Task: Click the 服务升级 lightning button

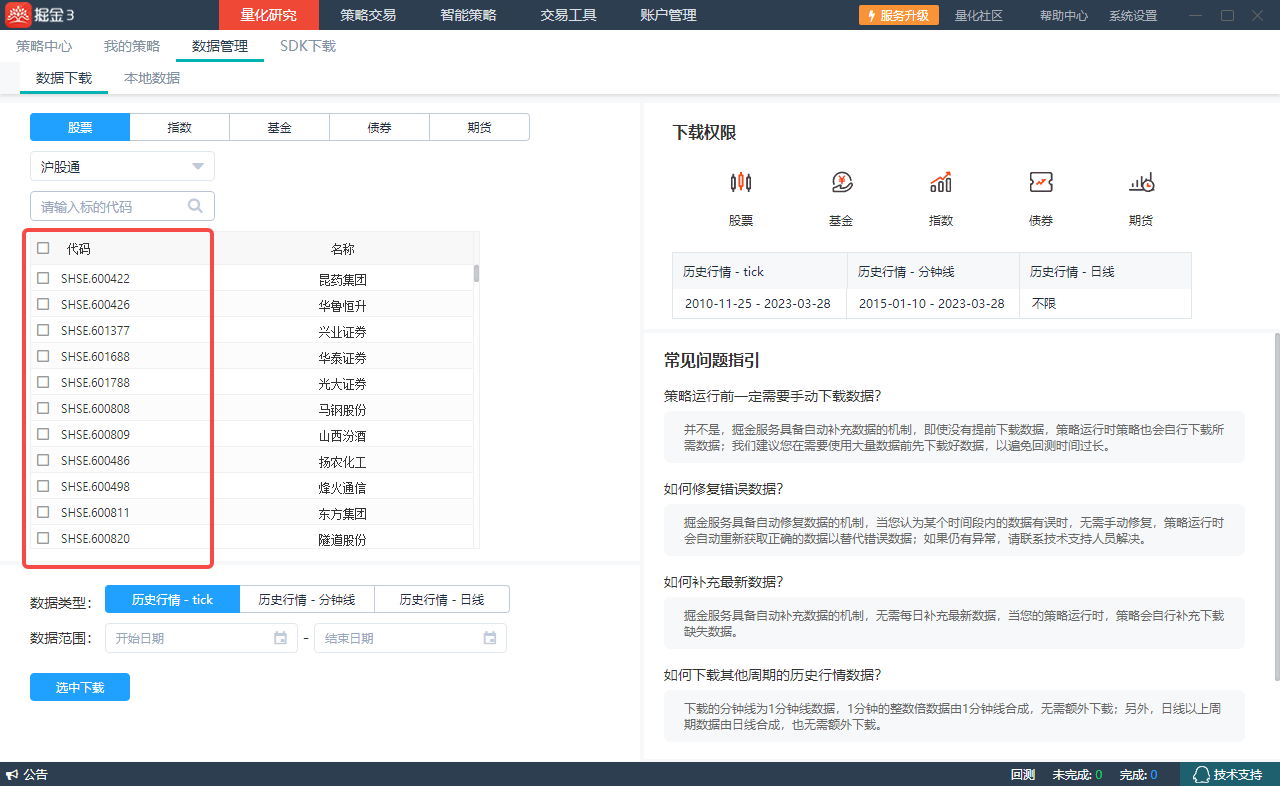Action: (899, 15)
